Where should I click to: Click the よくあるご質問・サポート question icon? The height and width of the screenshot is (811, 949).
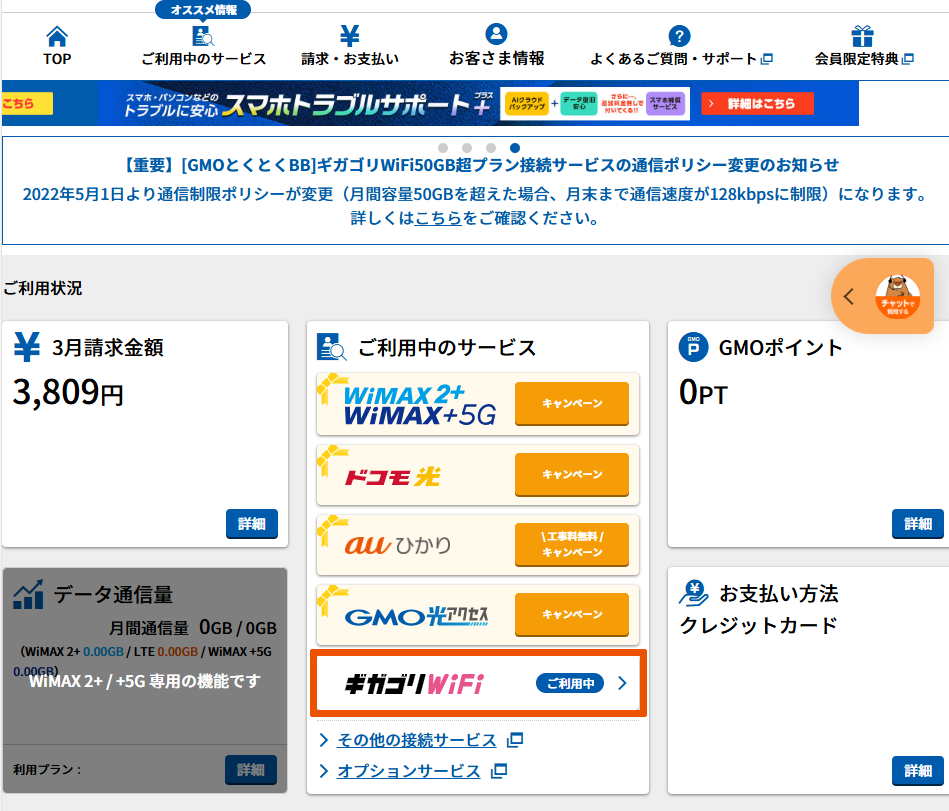(679, 37)
